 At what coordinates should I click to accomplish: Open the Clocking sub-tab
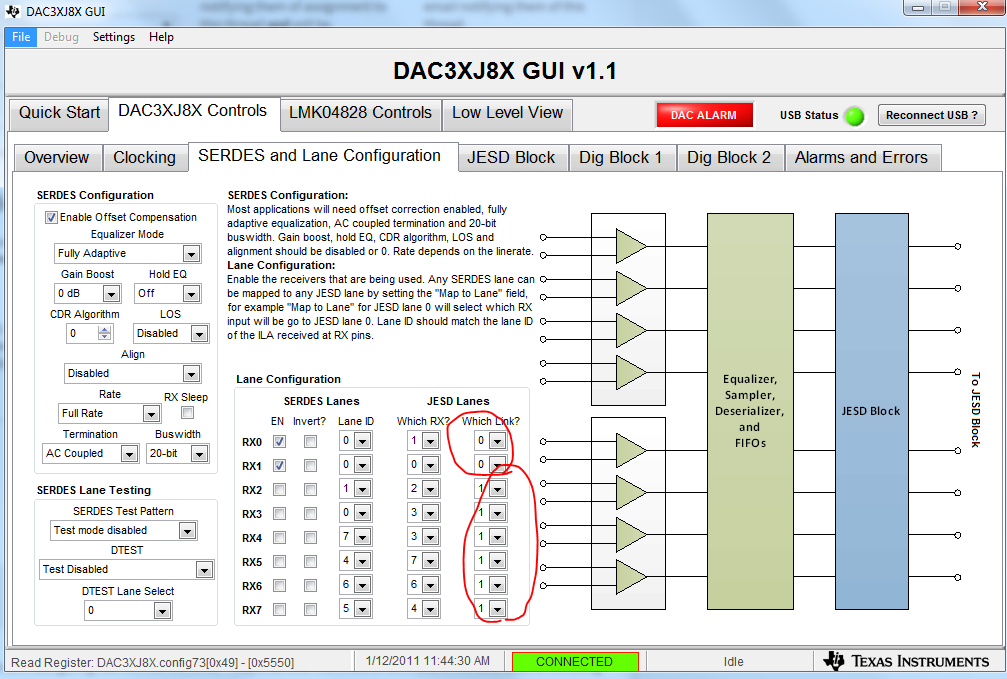pyautogui.click(x=144, y=158)
